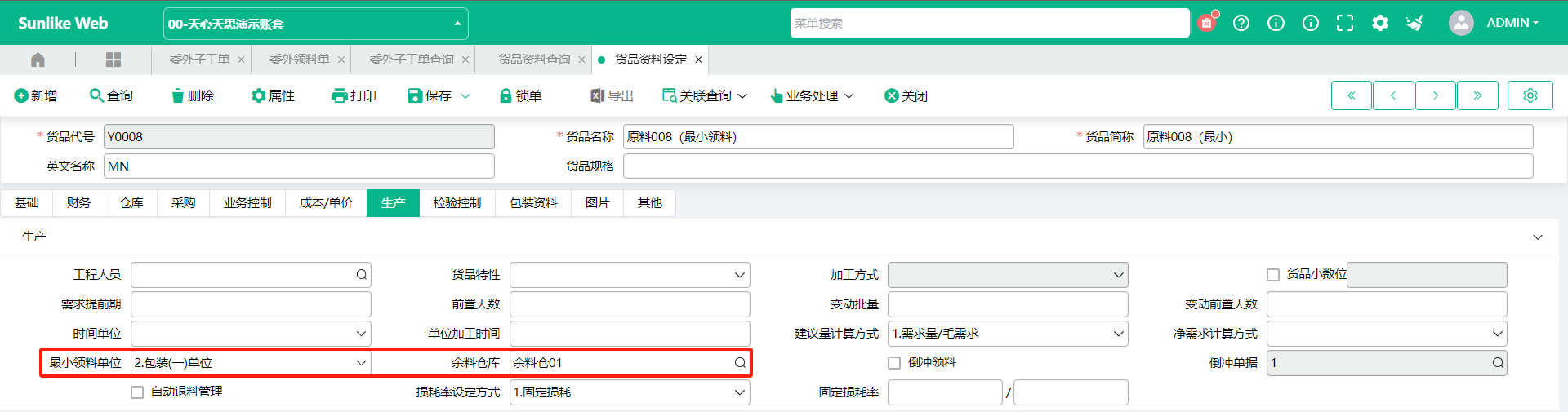
Task: Switch to the 业务控制 tab
Action: point(247,203)
